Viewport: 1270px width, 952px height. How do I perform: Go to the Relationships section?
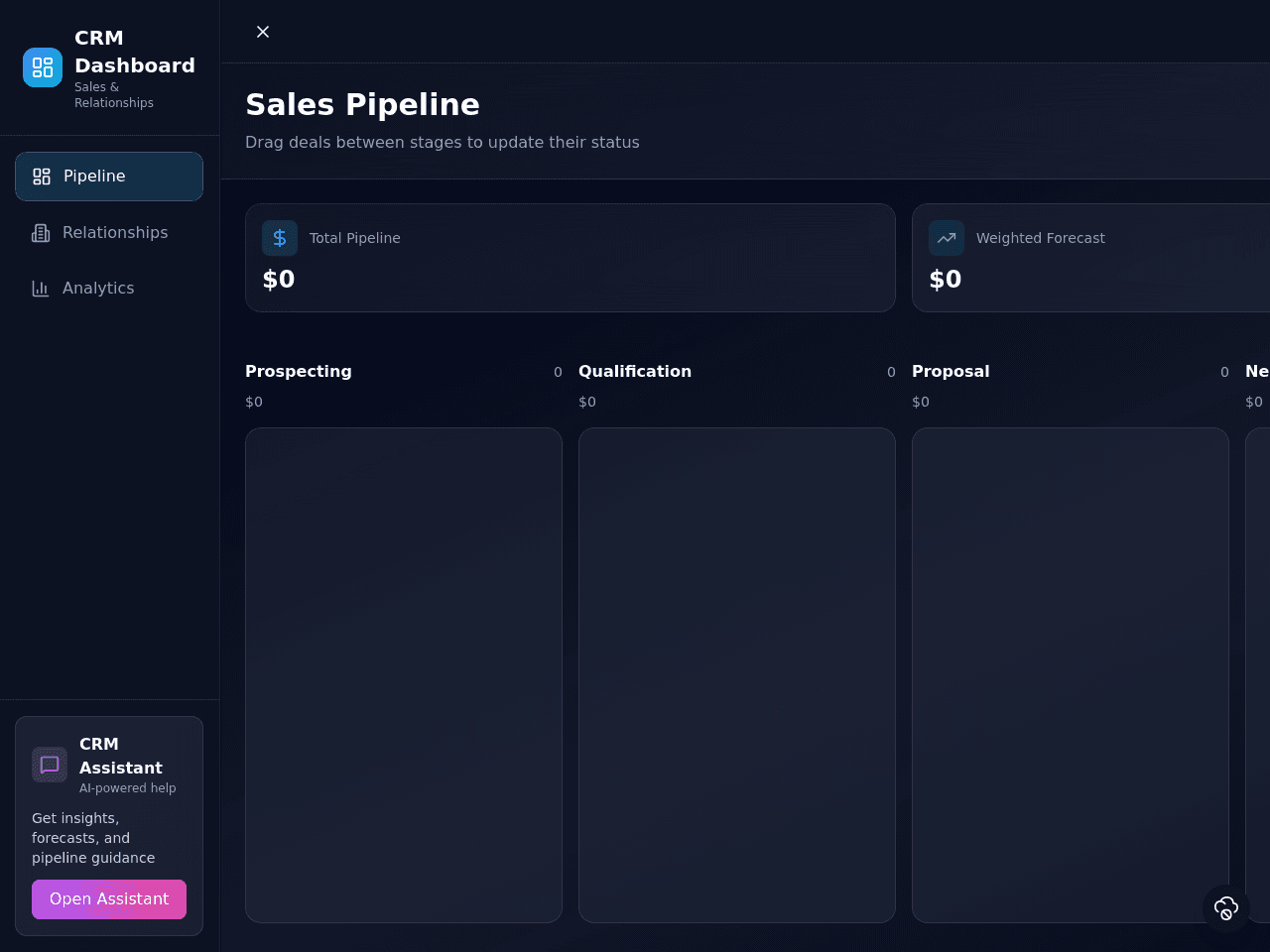(109, 233)
